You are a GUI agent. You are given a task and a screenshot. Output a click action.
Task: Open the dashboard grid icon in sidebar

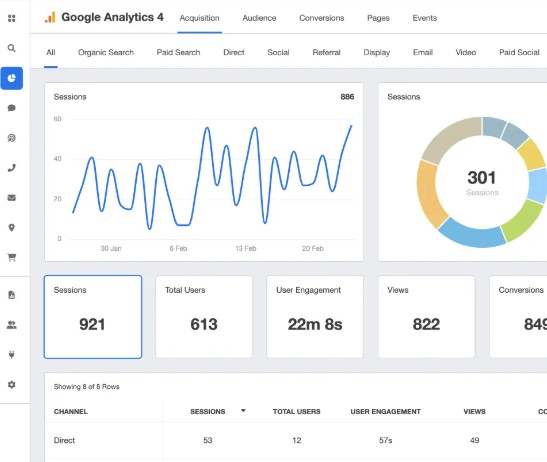[x=12, y=18]
